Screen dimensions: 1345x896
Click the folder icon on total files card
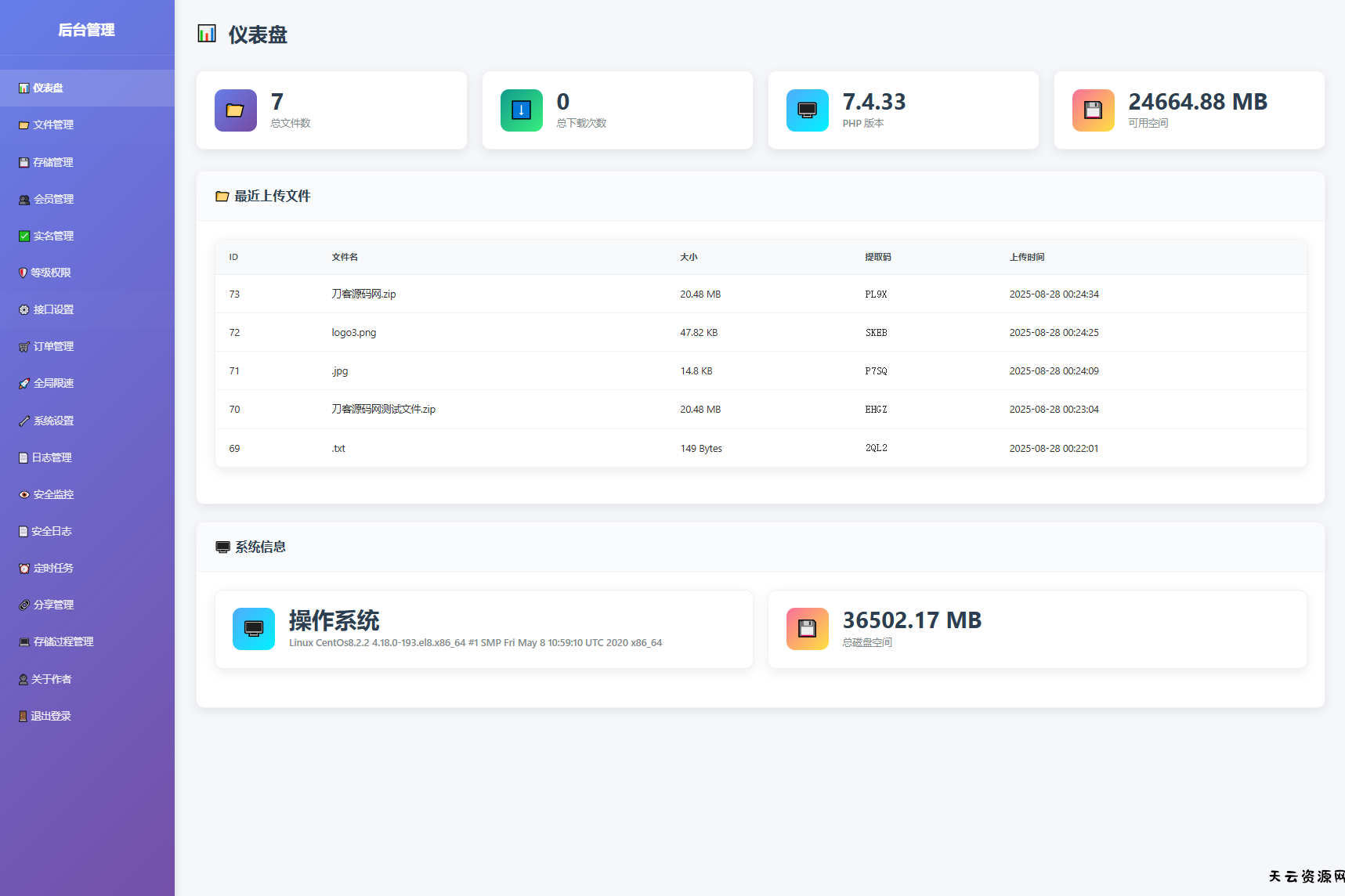[235, 110]
